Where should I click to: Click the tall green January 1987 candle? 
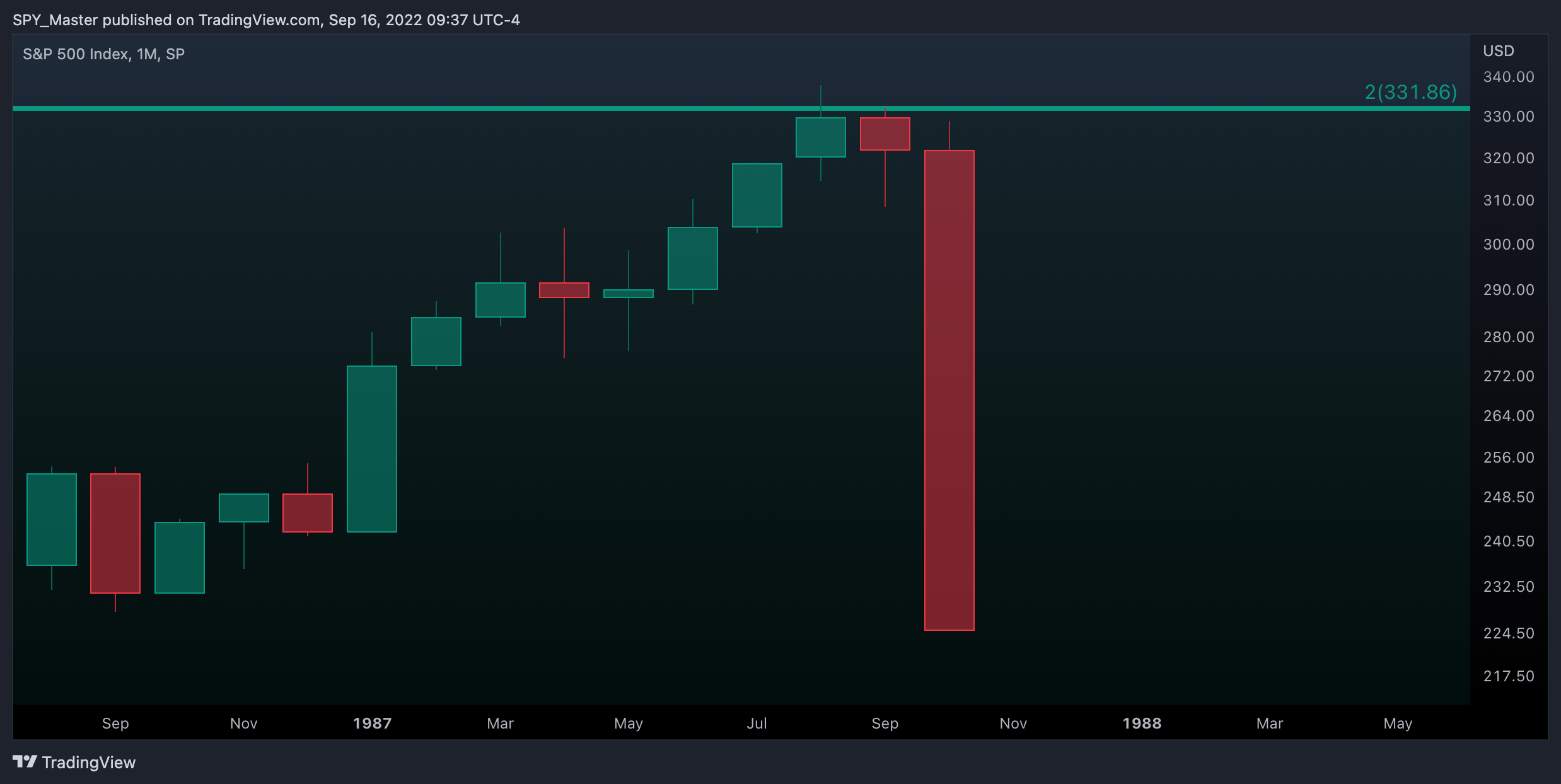pos(372,449)
